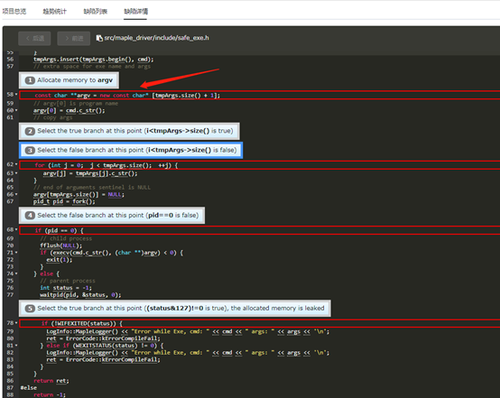This screenshot has width=500, height=398.
Task: Click the src/maple_driver/include/safe_exe.h file path
Action: 157,38
